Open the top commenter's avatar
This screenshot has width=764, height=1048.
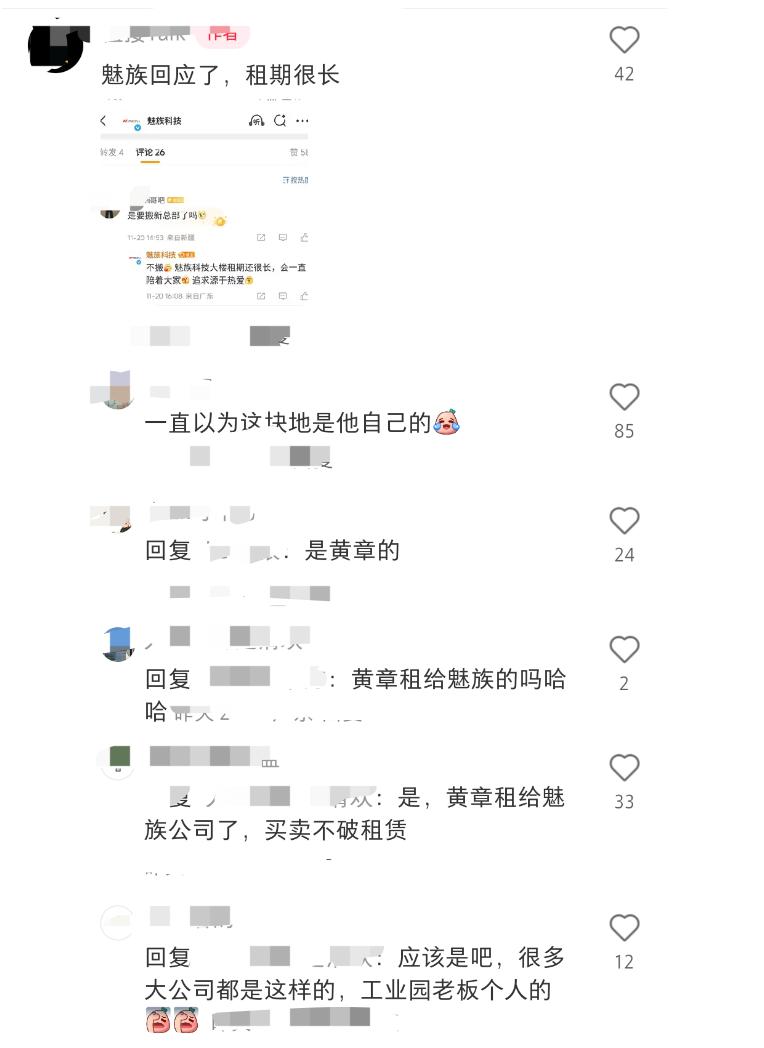pos(59,48)
